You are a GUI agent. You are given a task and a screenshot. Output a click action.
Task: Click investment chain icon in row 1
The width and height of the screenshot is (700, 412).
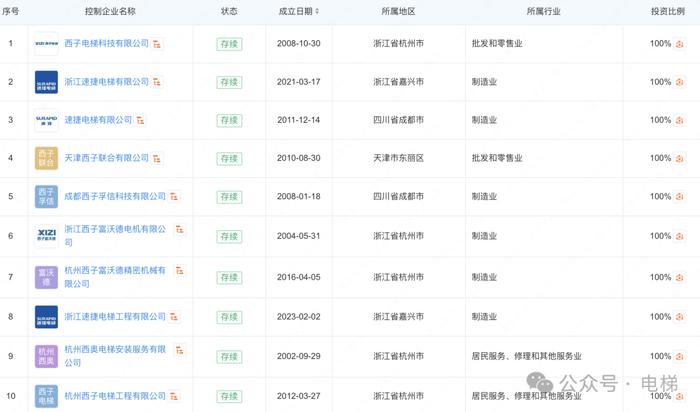(679, 44)
